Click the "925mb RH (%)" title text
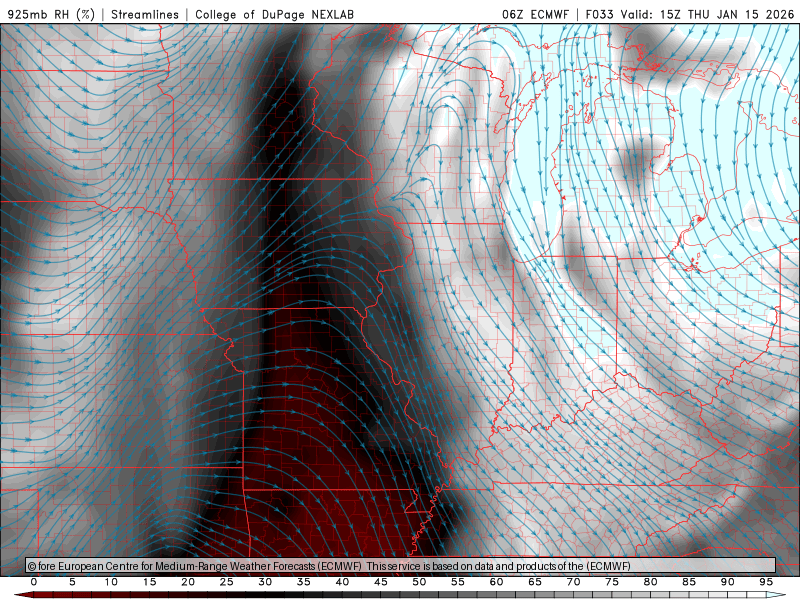The image size is (800, 600). click(x=52, y=14)
